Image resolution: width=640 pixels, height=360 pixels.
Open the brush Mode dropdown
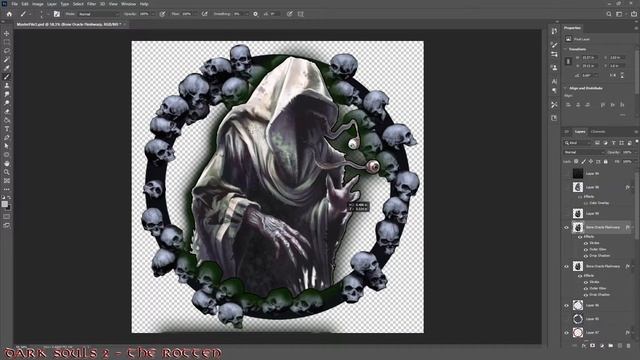coord(98,14)
